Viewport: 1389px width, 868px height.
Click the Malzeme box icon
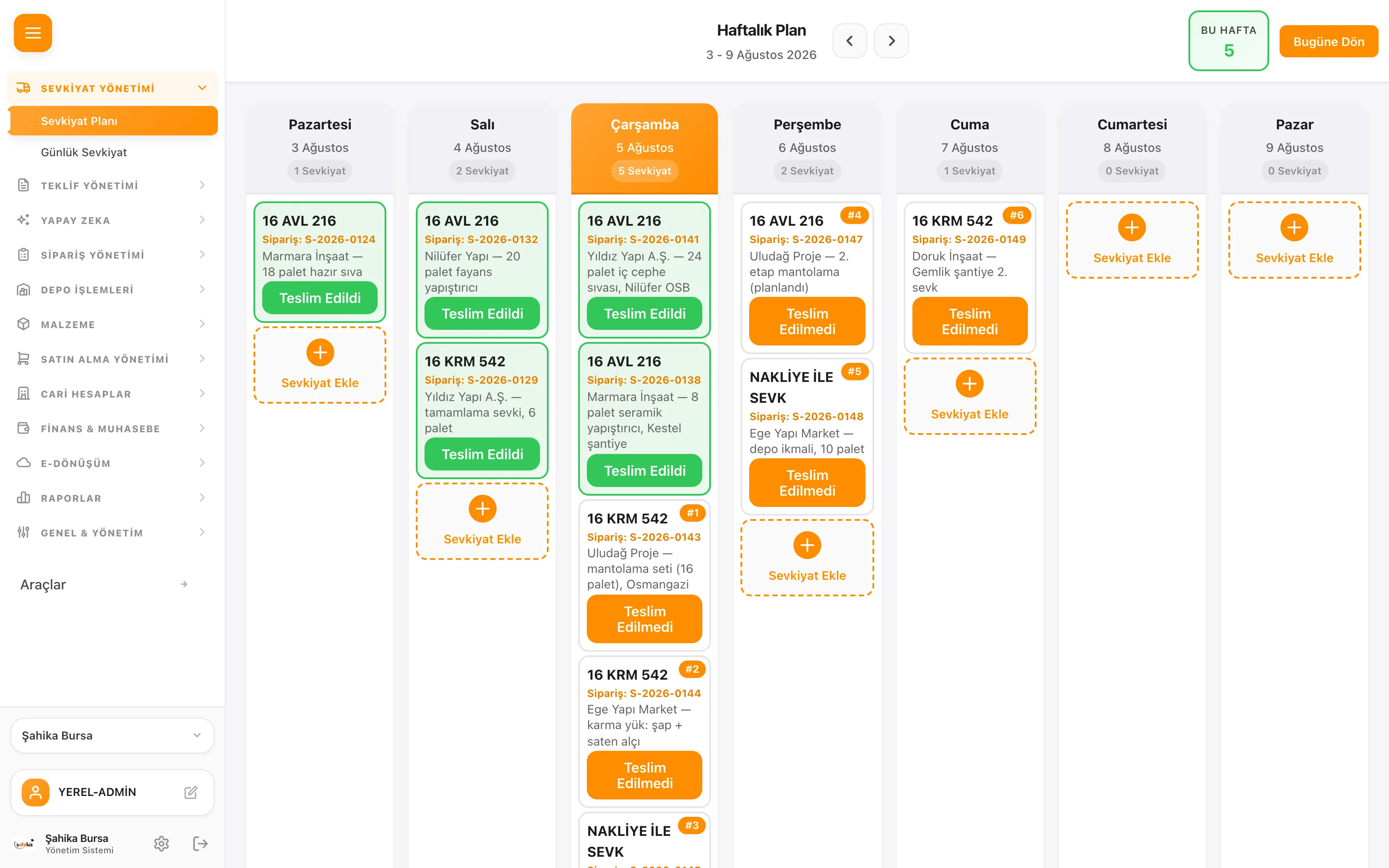pyautogui.click(x=23, y=324)
